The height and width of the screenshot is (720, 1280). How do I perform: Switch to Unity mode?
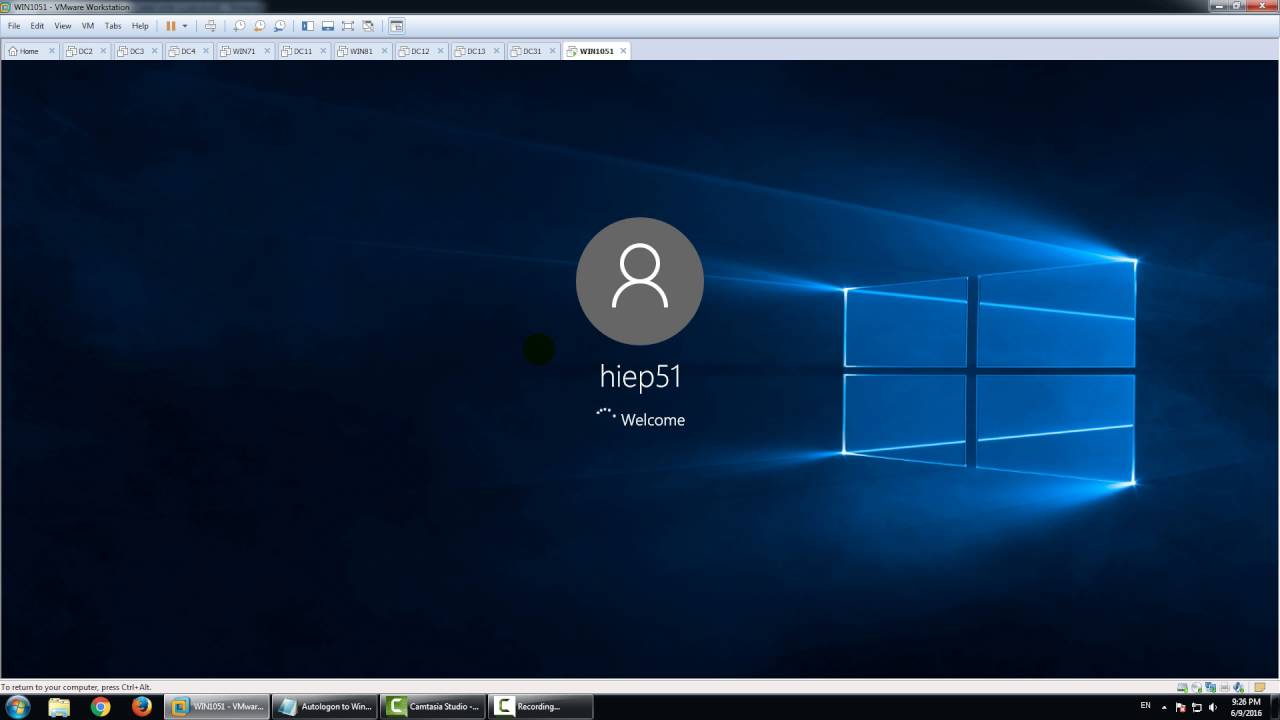[368, 26]
